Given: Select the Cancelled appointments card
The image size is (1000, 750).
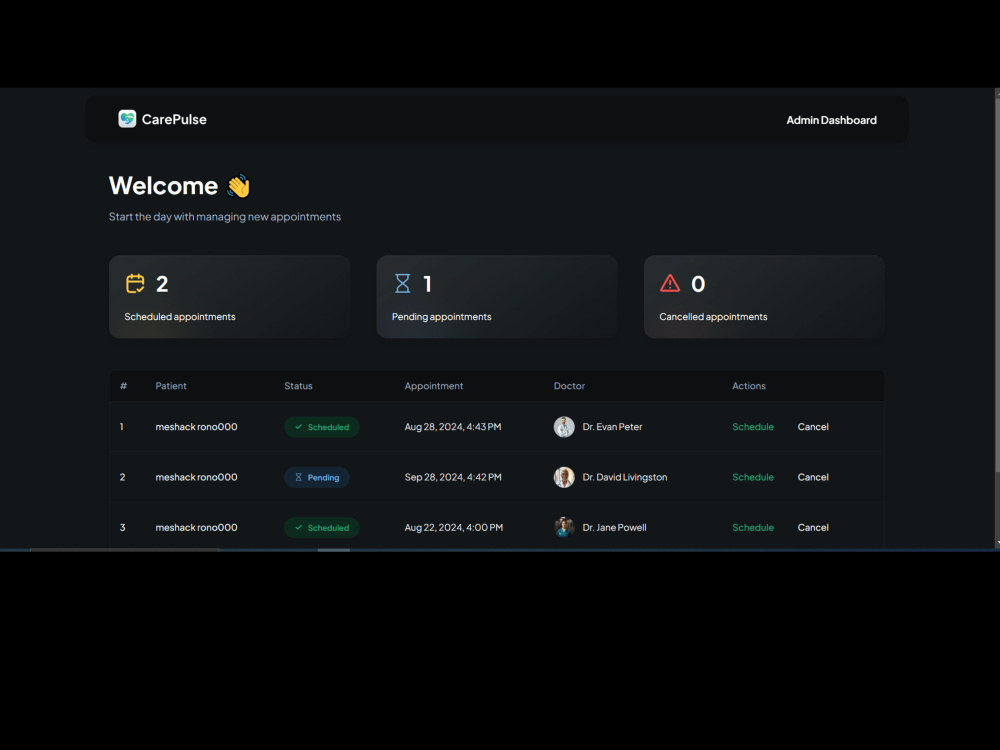Looking at the screenshot, I should pyautogui.click(x=764, y=297).
